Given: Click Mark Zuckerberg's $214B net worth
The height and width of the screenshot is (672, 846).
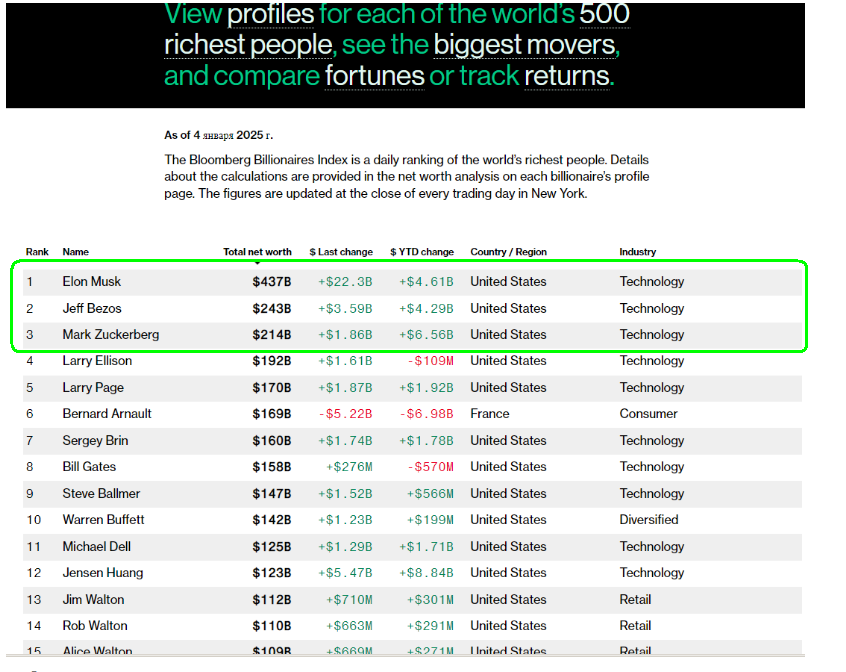Looking at the screenshot, I should (x=272, y=334).
